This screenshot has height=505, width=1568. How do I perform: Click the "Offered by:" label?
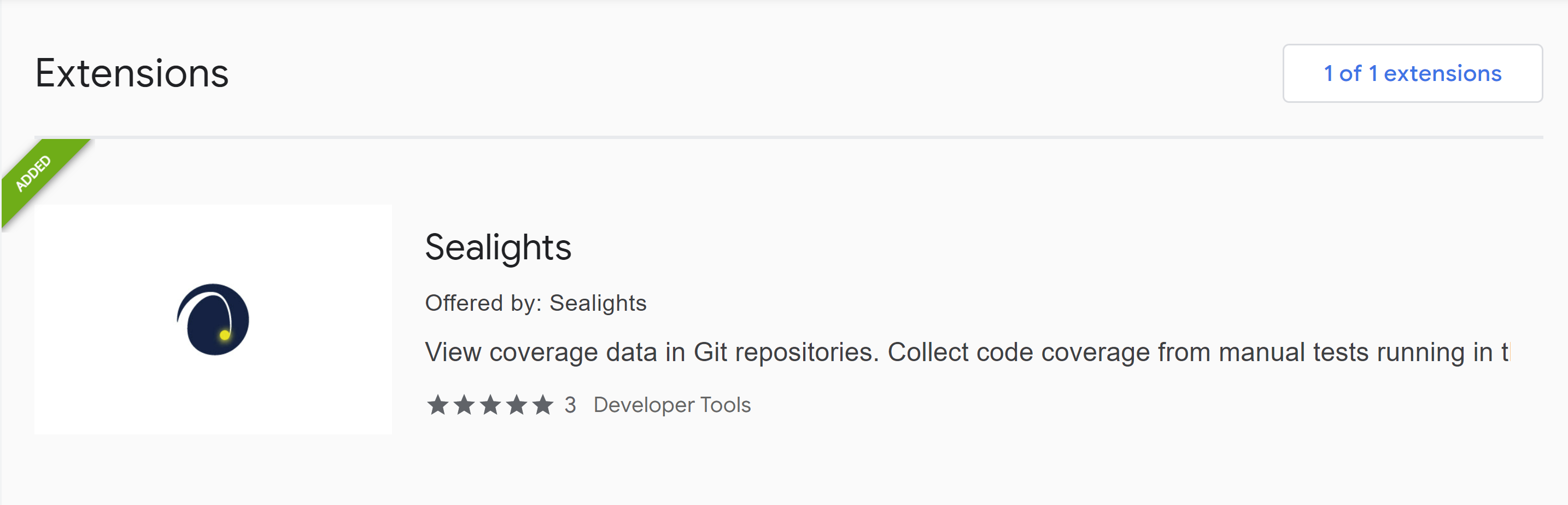[x=483, y=303]
